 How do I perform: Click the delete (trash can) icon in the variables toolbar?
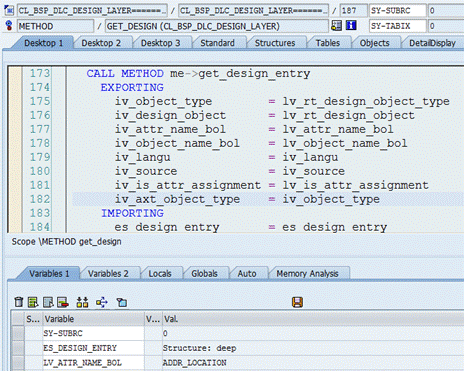pyautogui.click(x=19, y=302)
